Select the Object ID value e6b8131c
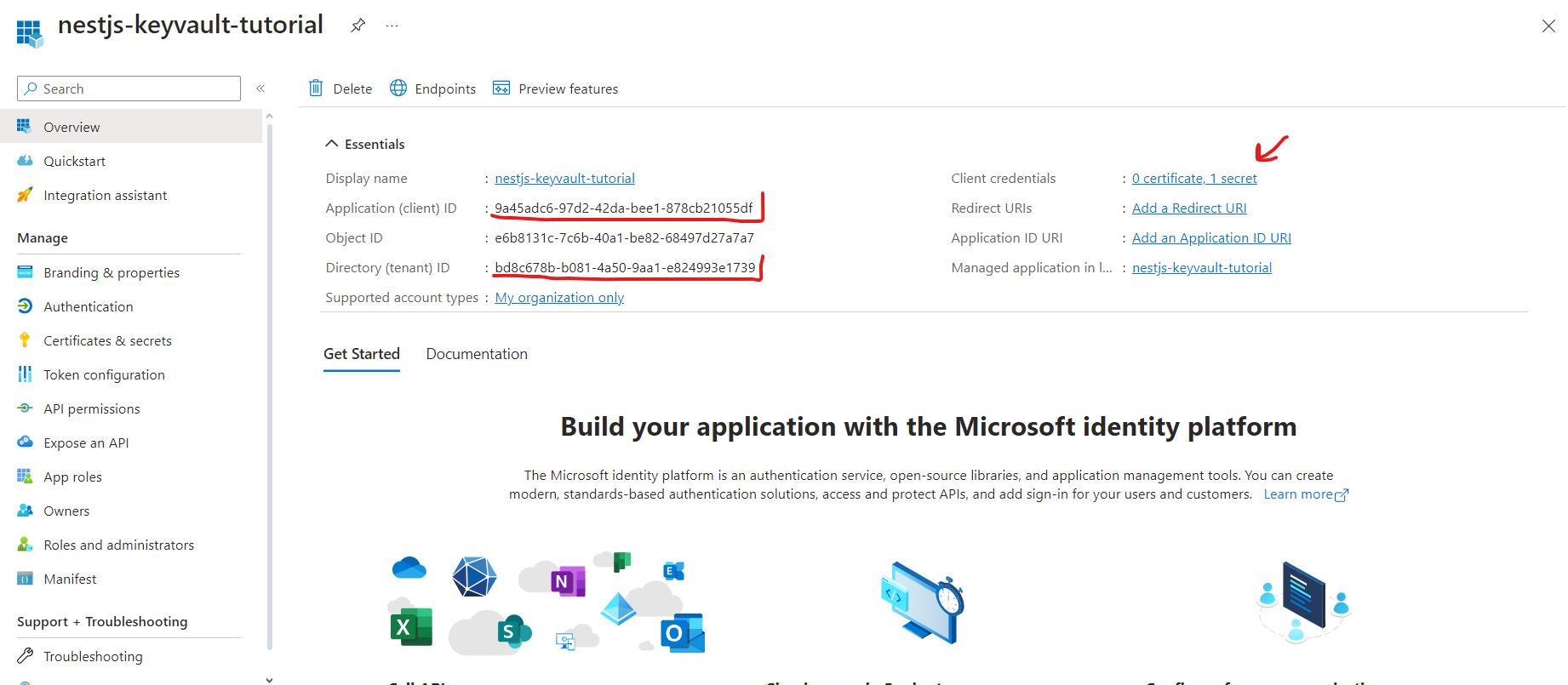 click(x=624, y=237)
